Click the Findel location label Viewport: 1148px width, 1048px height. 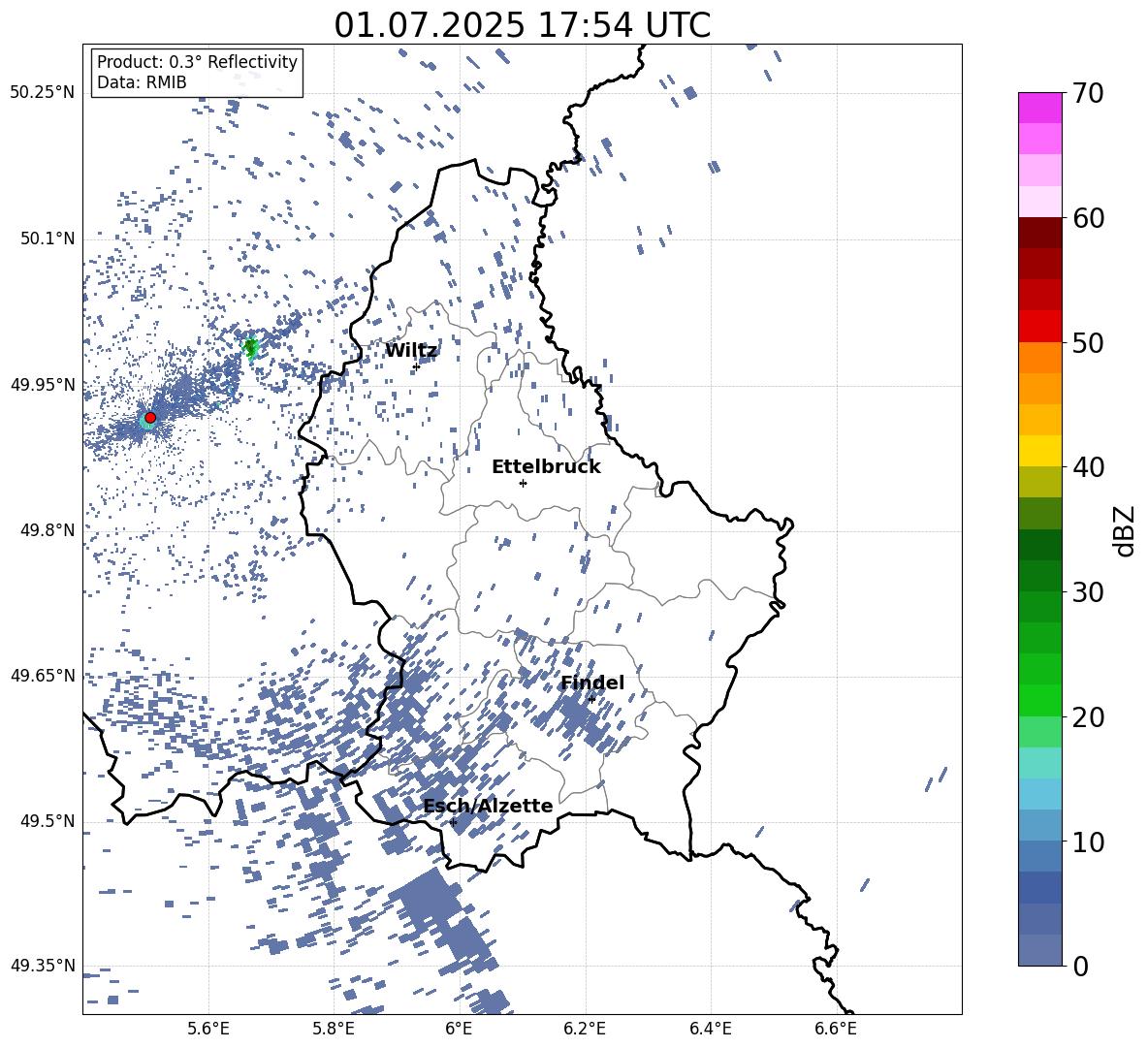pyautogui.click(x=592, y=683)
